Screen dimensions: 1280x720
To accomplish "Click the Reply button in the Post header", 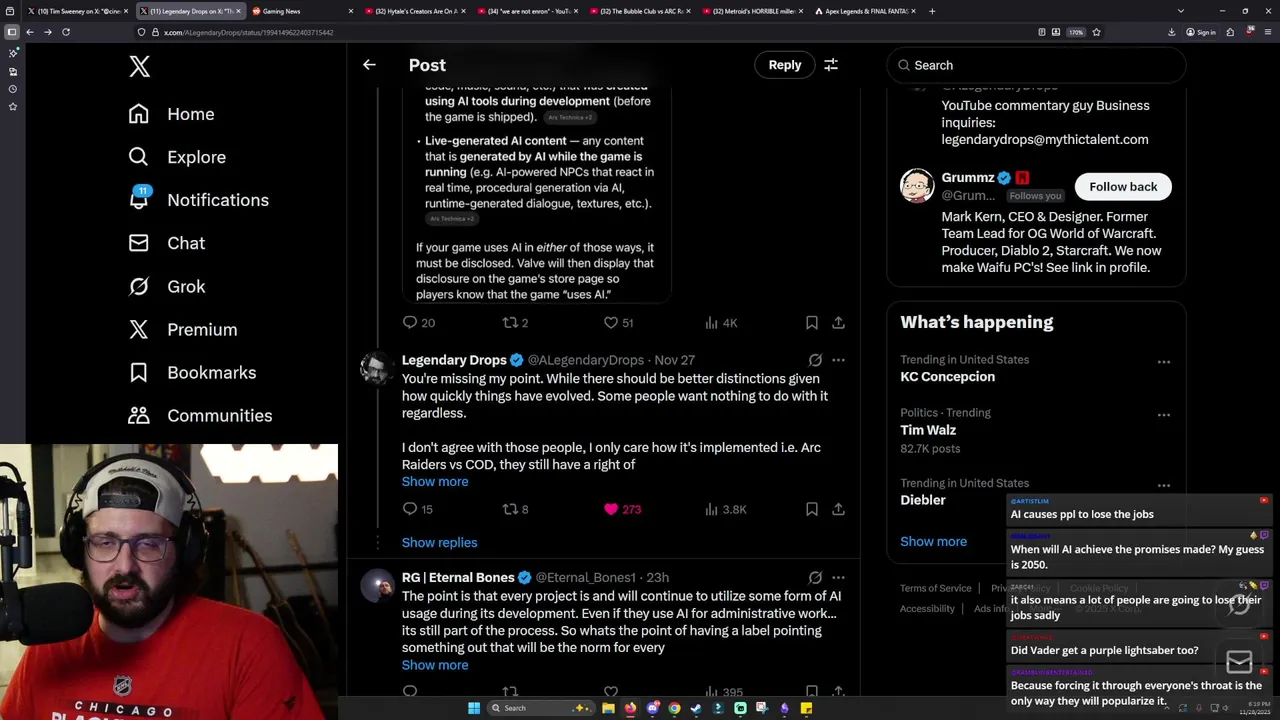I will [785, 65].
